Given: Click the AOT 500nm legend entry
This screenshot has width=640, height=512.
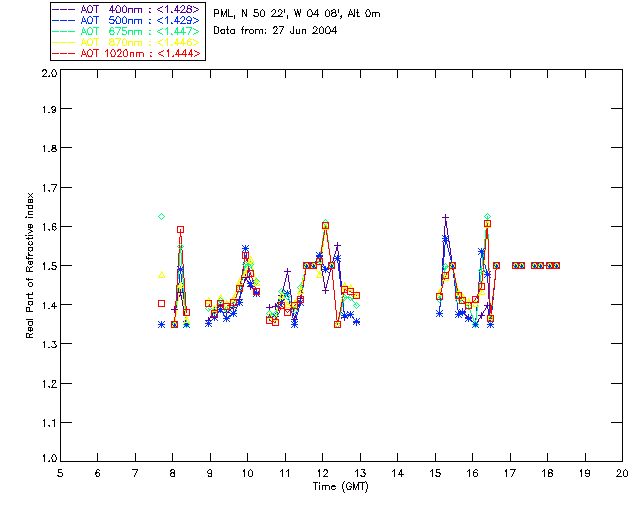Looking at the screenshot, I should 127,20.
